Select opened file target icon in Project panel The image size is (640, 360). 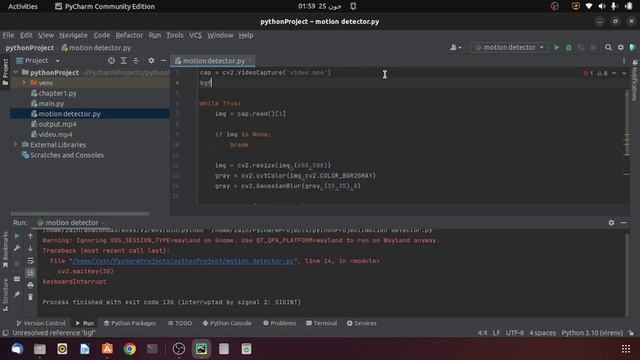[111, 60]
